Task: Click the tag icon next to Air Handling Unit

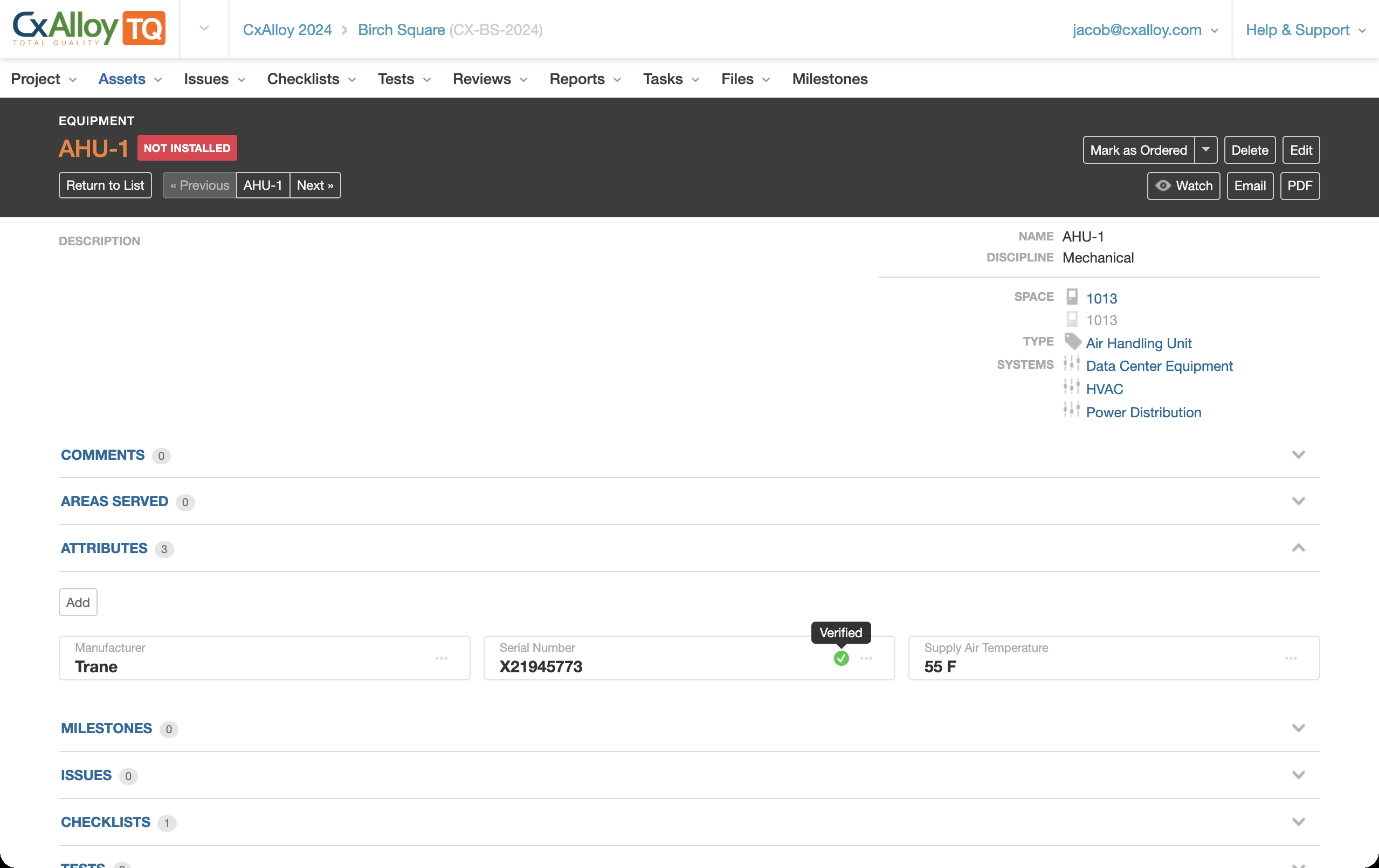Action: pyautogui.click(x=1072, y=341)
